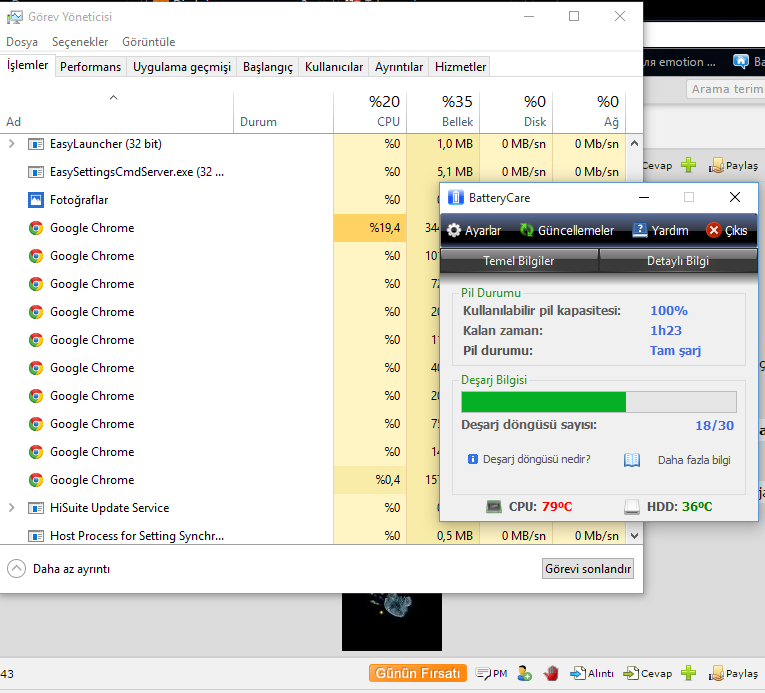Select the Fotoğraflar process row text

pyautogui.click(x=79, y=200)
